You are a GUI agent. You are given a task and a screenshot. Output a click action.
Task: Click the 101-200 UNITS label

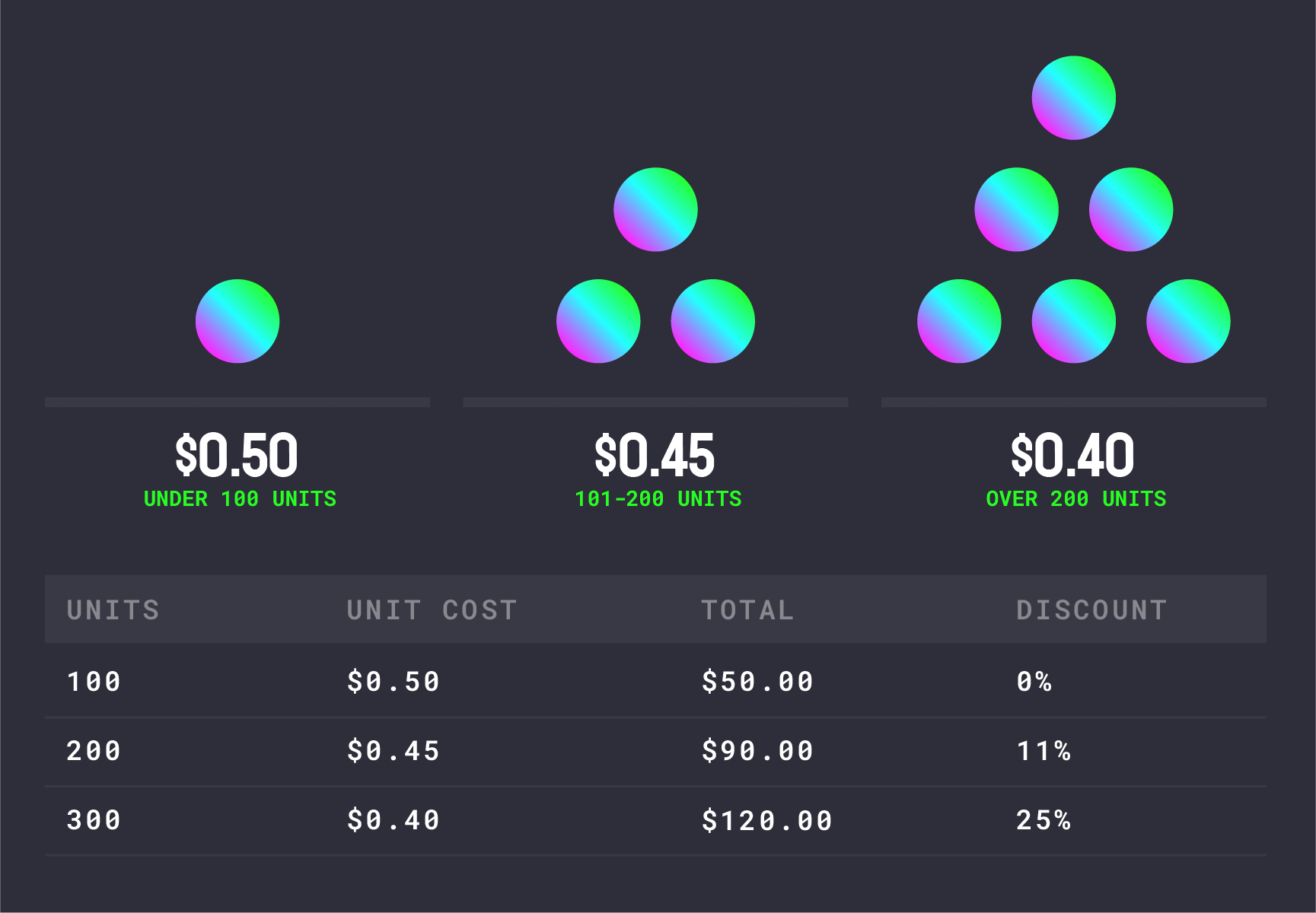coord(658,499)
